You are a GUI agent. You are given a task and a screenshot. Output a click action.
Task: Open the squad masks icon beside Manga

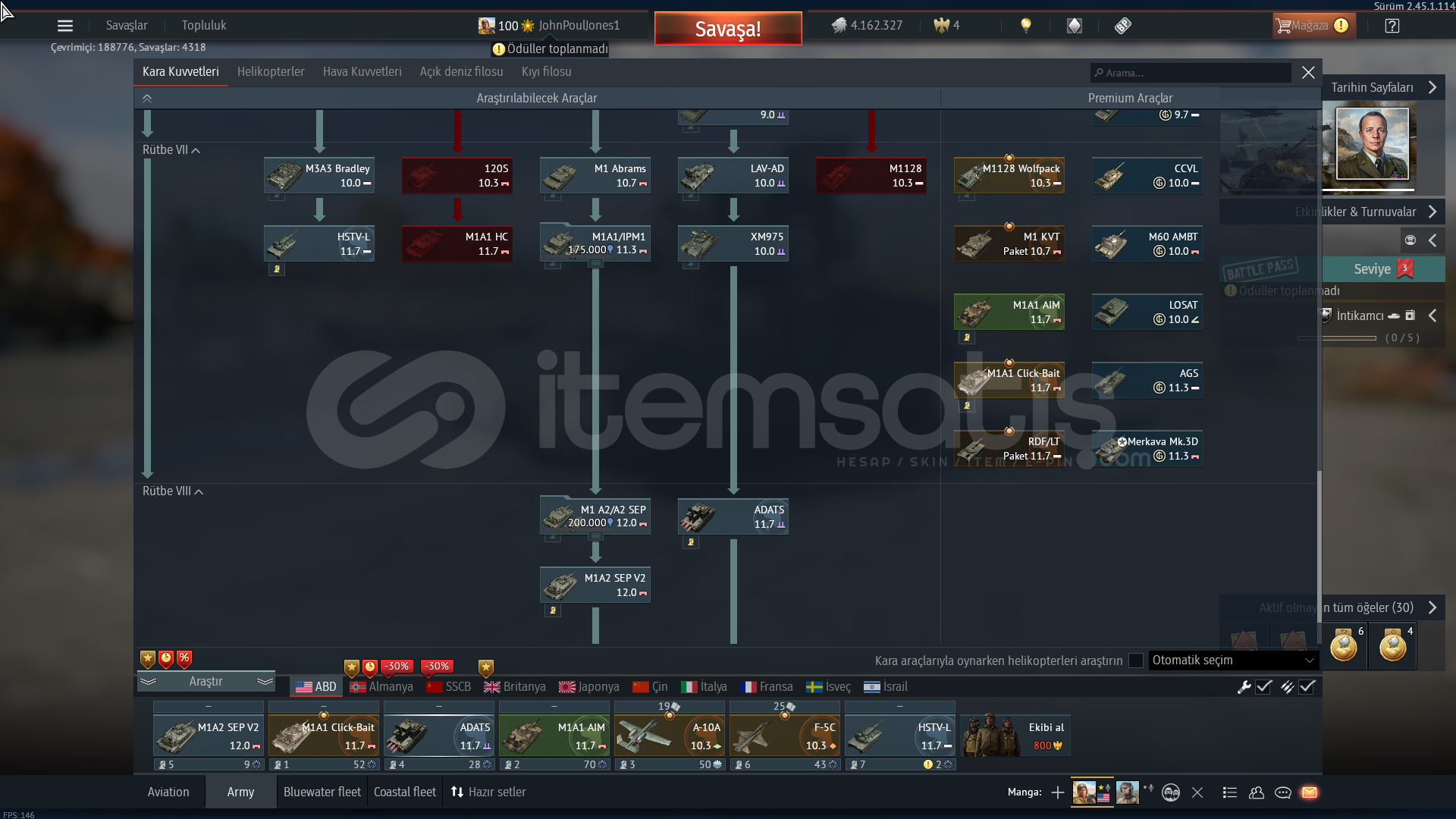click(x=1171, y=792)
